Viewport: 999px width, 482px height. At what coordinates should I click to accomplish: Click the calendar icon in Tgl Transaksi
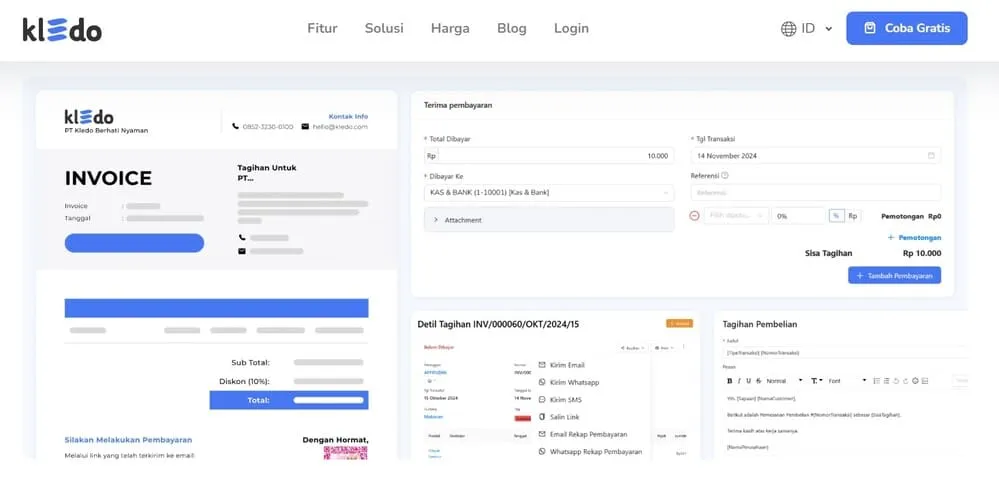tap(931, 156)
